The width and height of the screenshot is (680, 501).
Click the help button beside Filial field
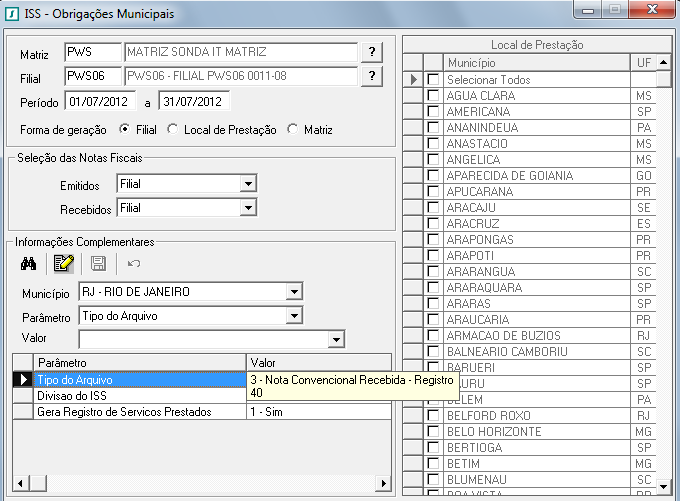pos(372,77)
